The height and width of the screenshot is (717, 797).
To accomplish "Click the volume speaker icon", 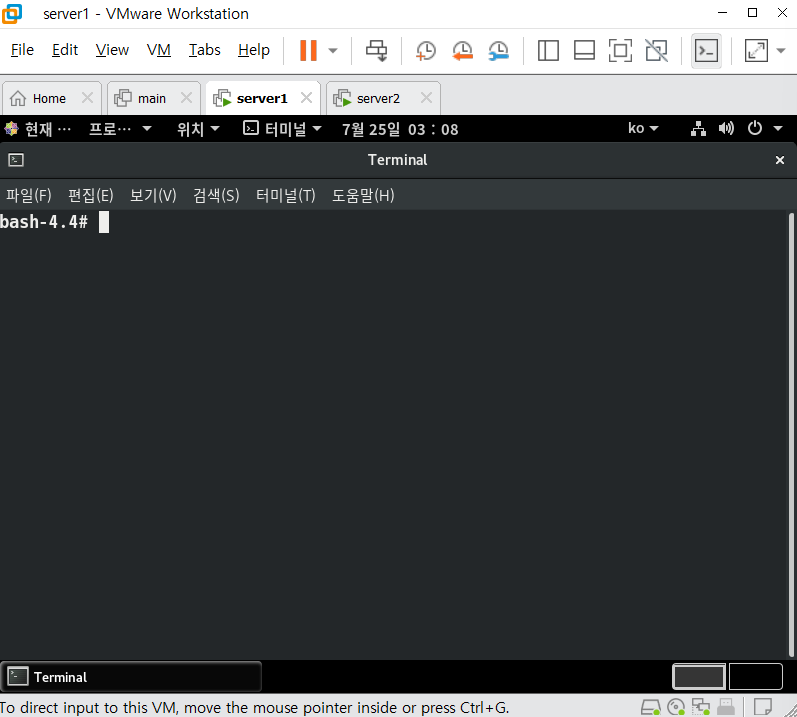I will (x=726, y=129).
